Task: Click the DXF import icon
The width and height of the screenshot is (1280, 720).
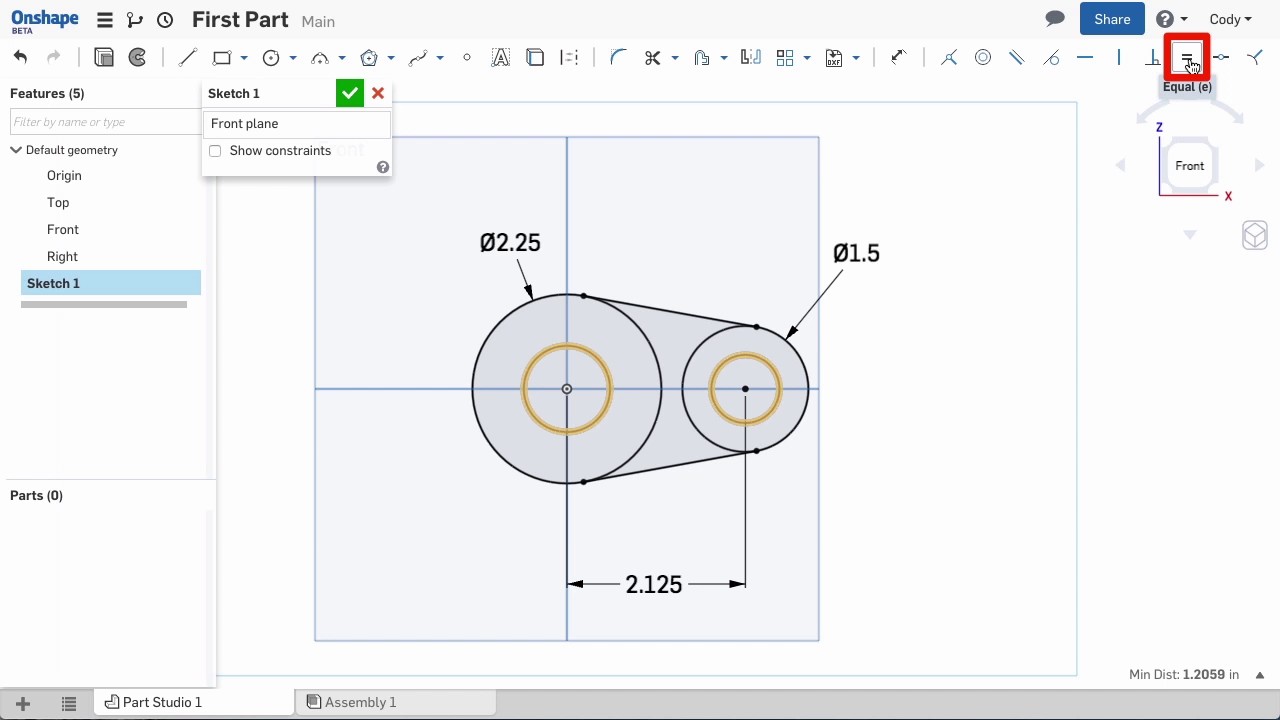Action: [x=834, y=58]
